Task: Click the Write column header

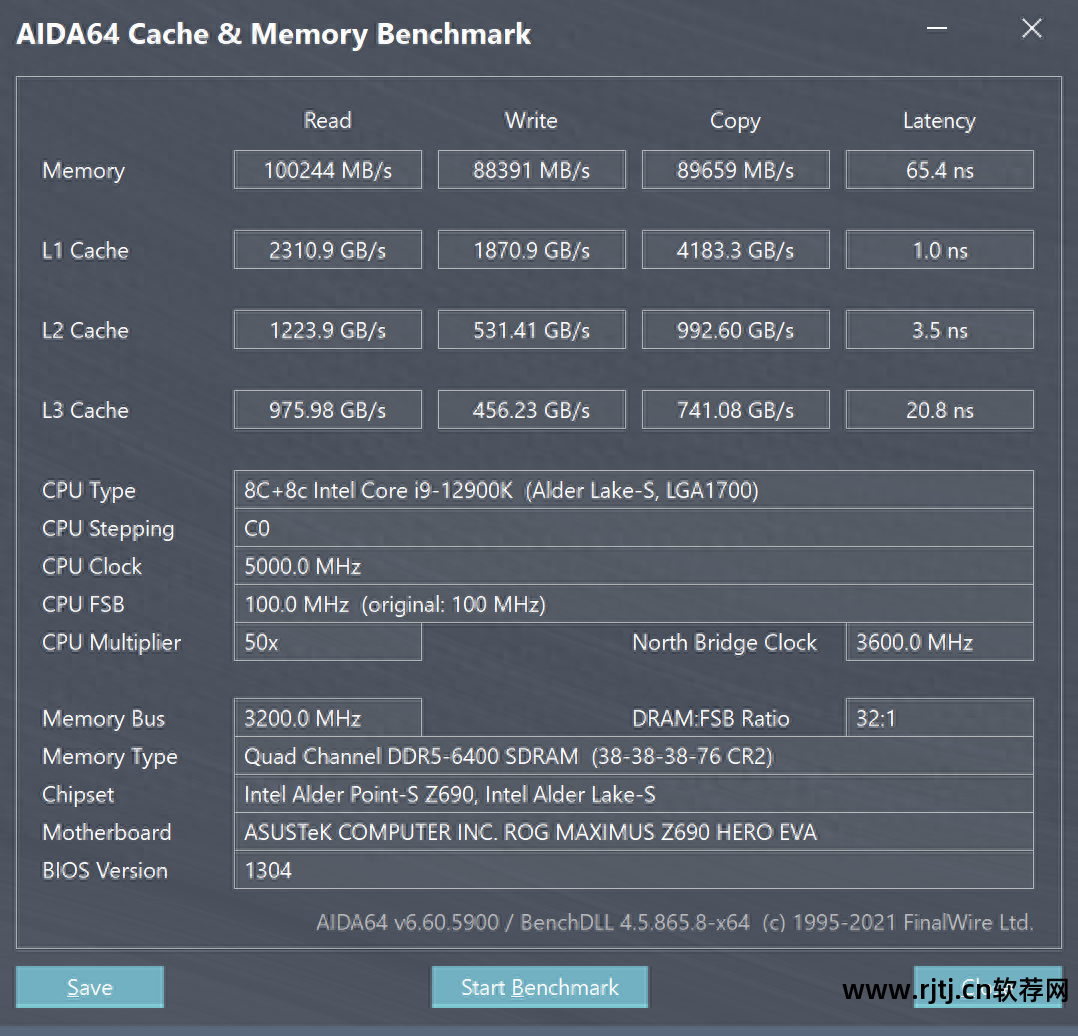Action: (531, 120)
